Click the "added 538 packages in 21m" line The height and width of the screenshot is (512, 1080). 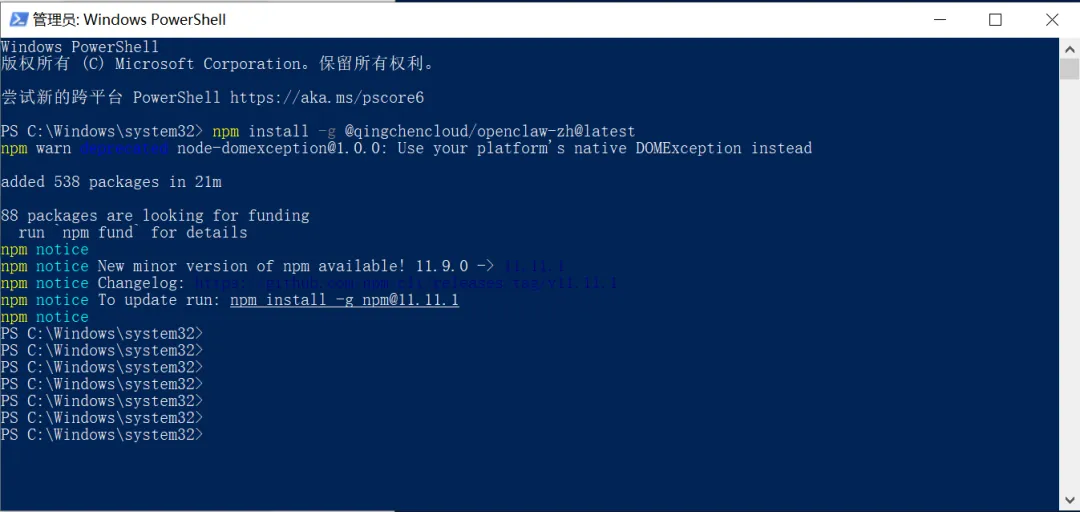click(x=111, y=182)
